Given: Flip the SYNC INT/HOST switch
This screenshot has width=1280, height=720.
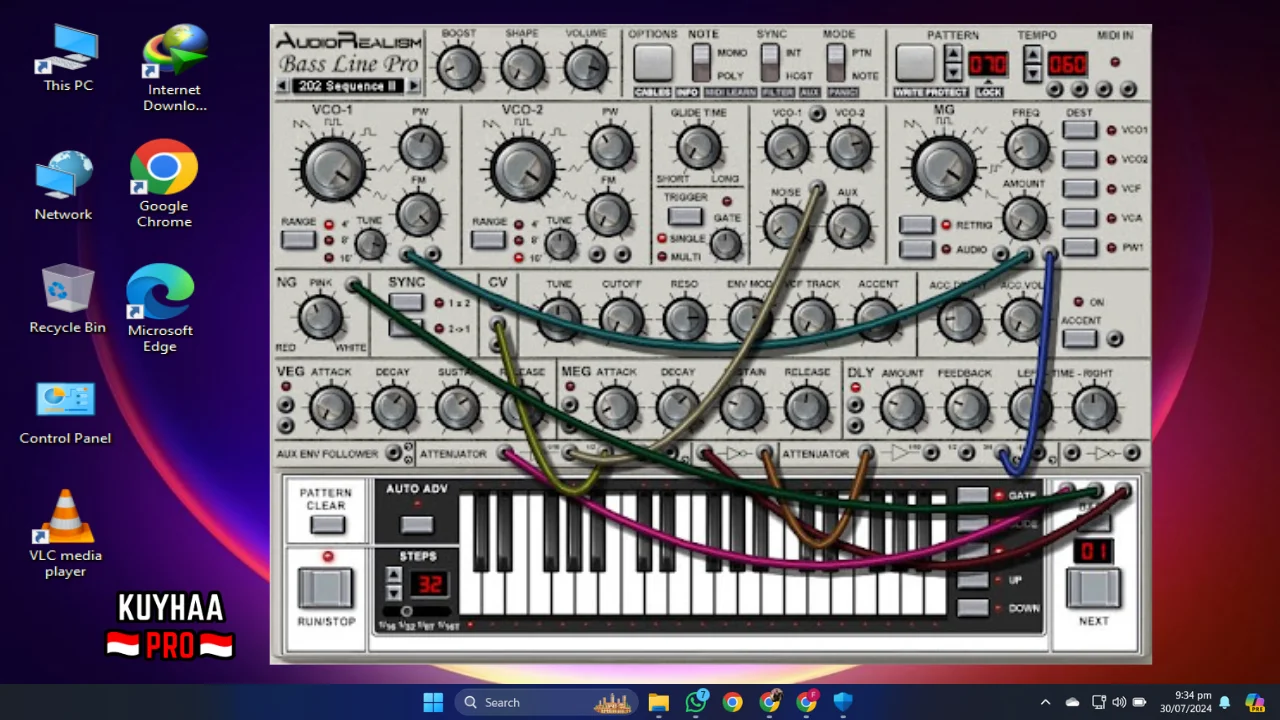Looking at the screenshot, I should tap(769, 63).
